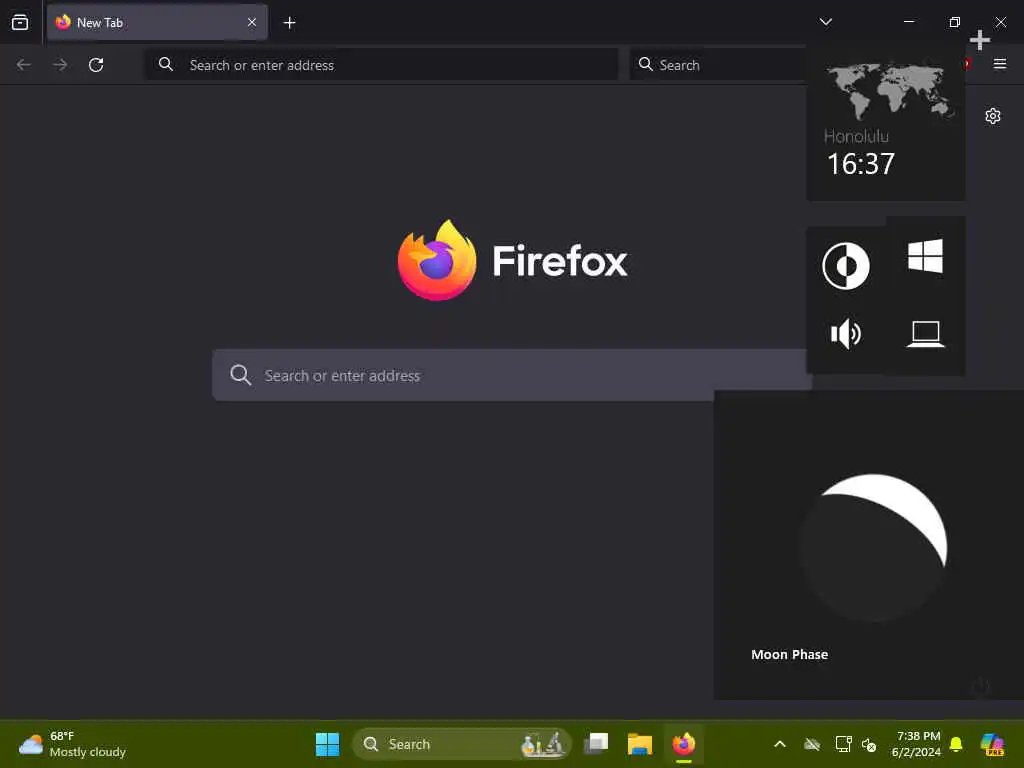Click the cloud sync tray icon
Viewport: 1024px width, 768px height.
click(x=812, y=744)
